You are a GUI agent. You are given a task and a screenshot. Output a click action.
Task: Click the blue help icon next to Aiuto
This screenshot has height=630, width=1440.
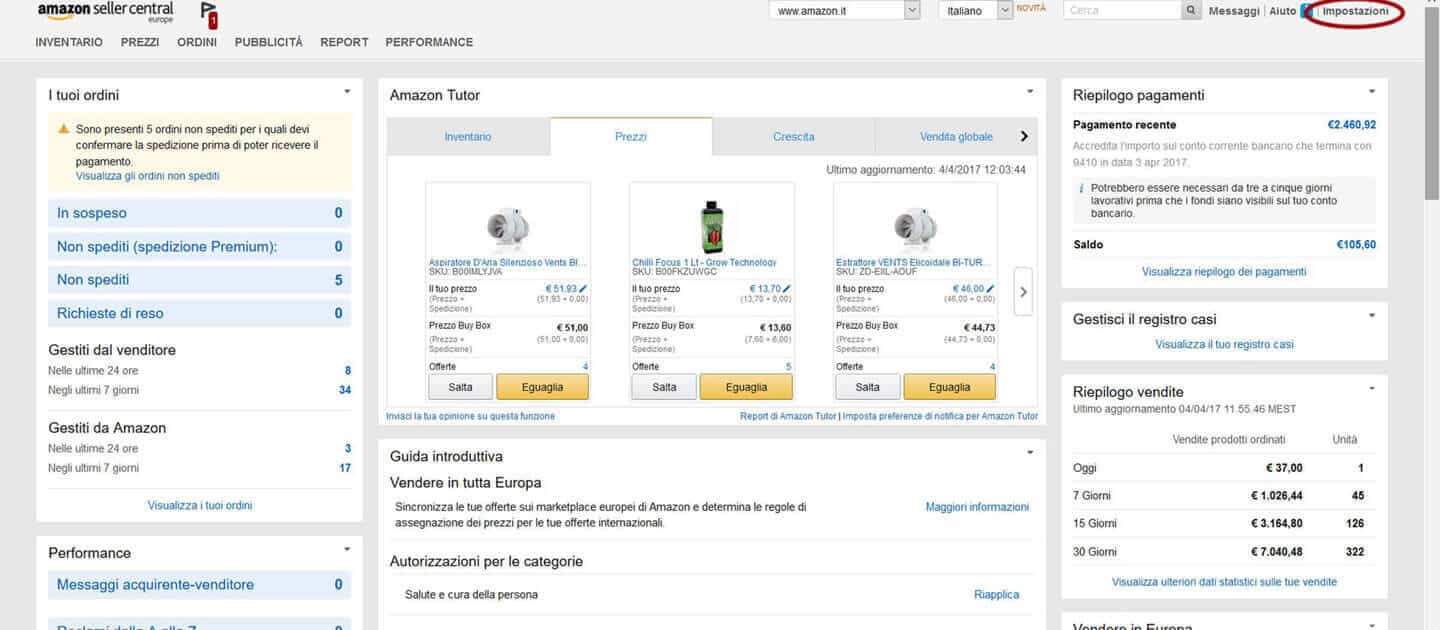pyautogui.click(x=1305, y=11)
